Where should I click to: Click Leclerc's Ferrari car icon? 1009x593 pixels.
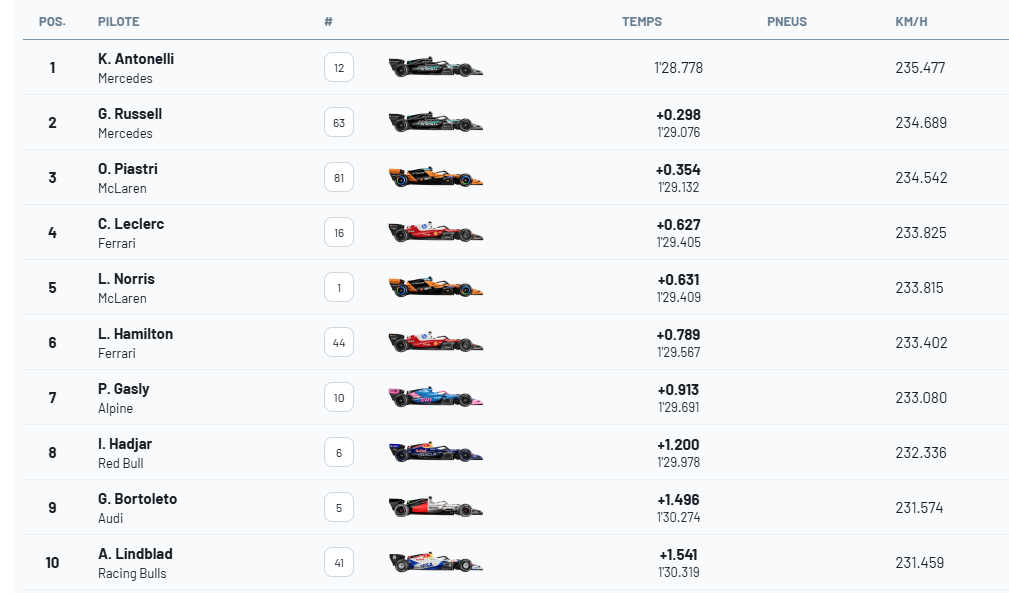435,233
